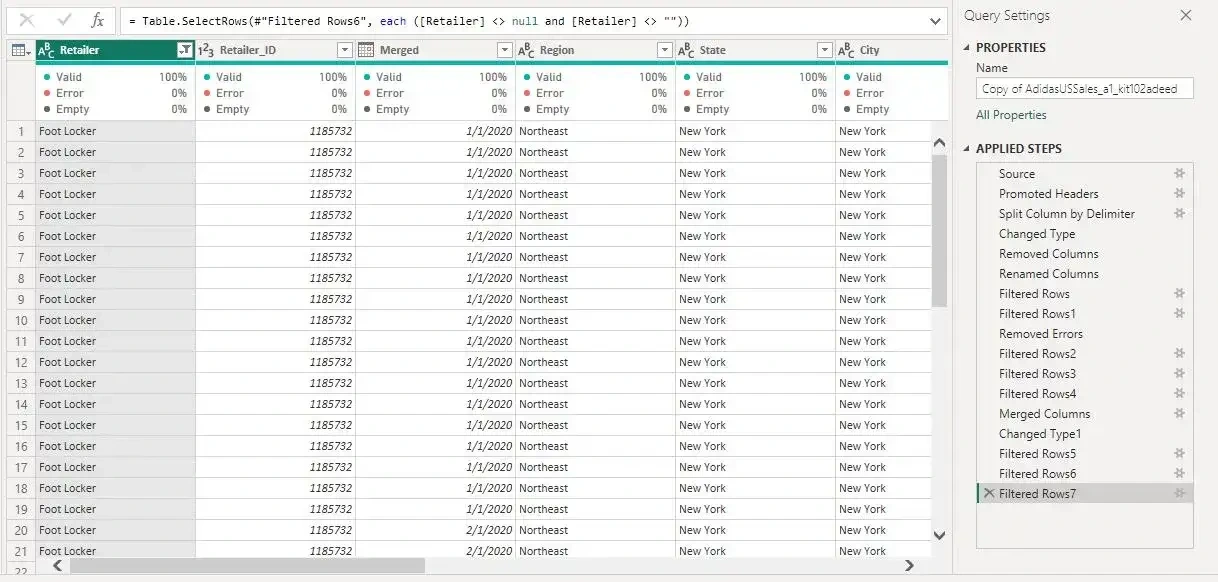This screenshot has height=582, width=1218.
Task: Change Region column data type icon
Action: pos(526,50)
